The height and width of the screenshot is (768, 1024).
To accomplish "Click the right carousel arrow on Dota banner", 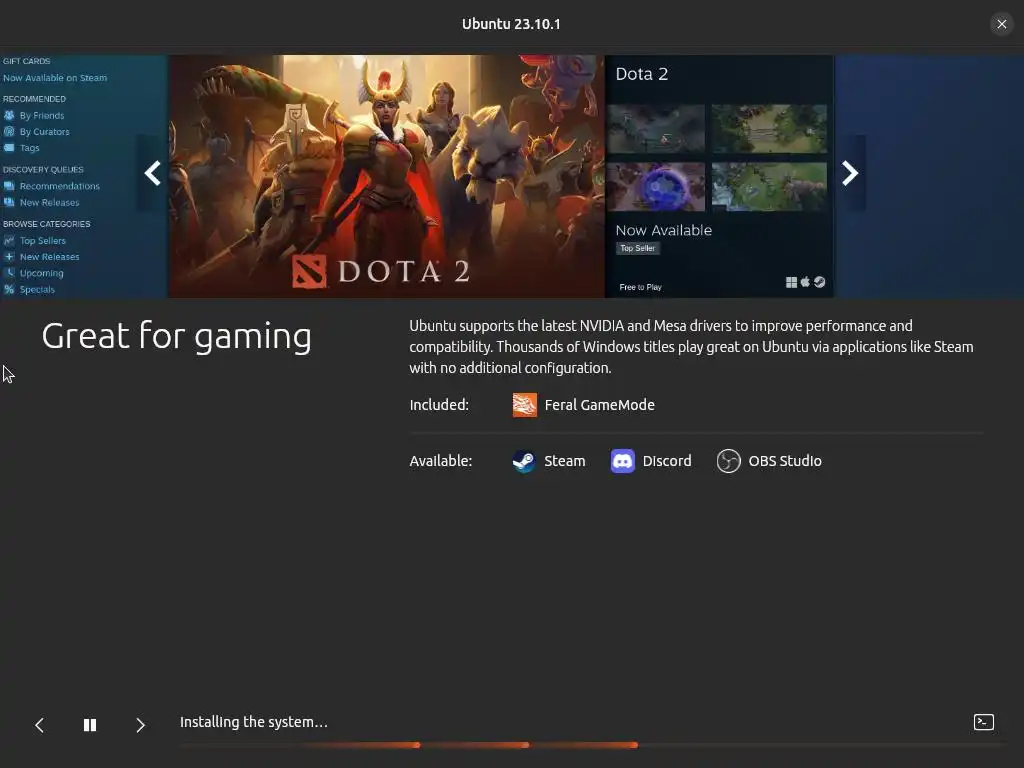I will [x=850, y=173].
